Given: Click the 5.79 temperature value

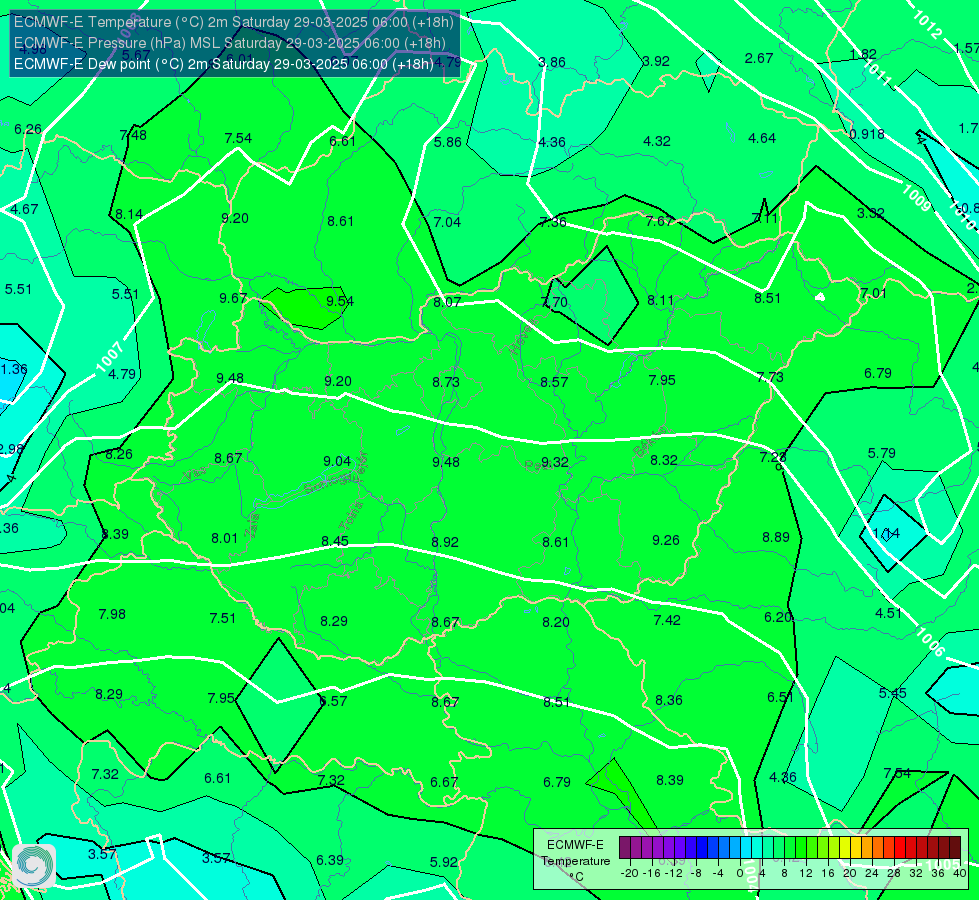Looking at the screenshot, I should pos(882,453).
